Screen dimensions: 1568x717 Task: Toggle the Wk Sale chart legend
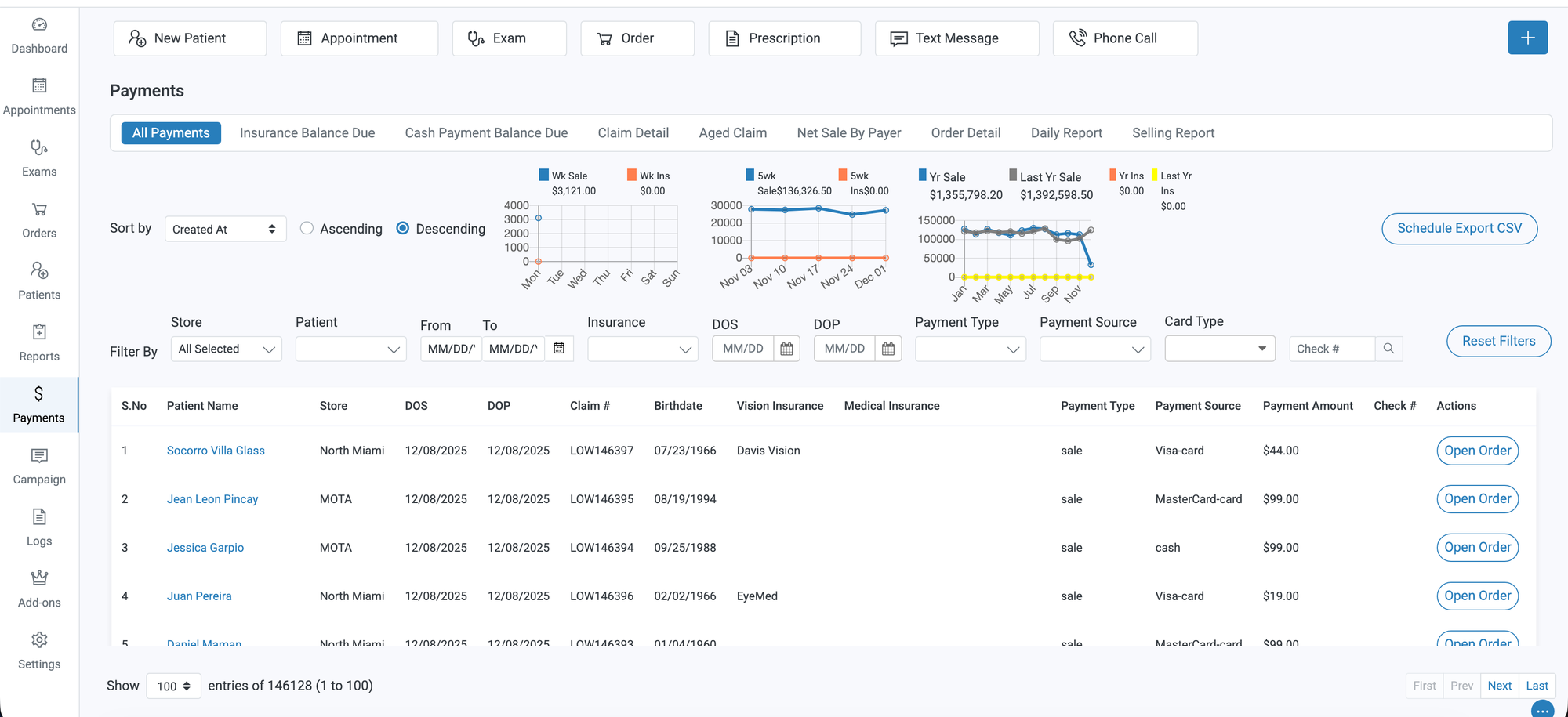544,176
